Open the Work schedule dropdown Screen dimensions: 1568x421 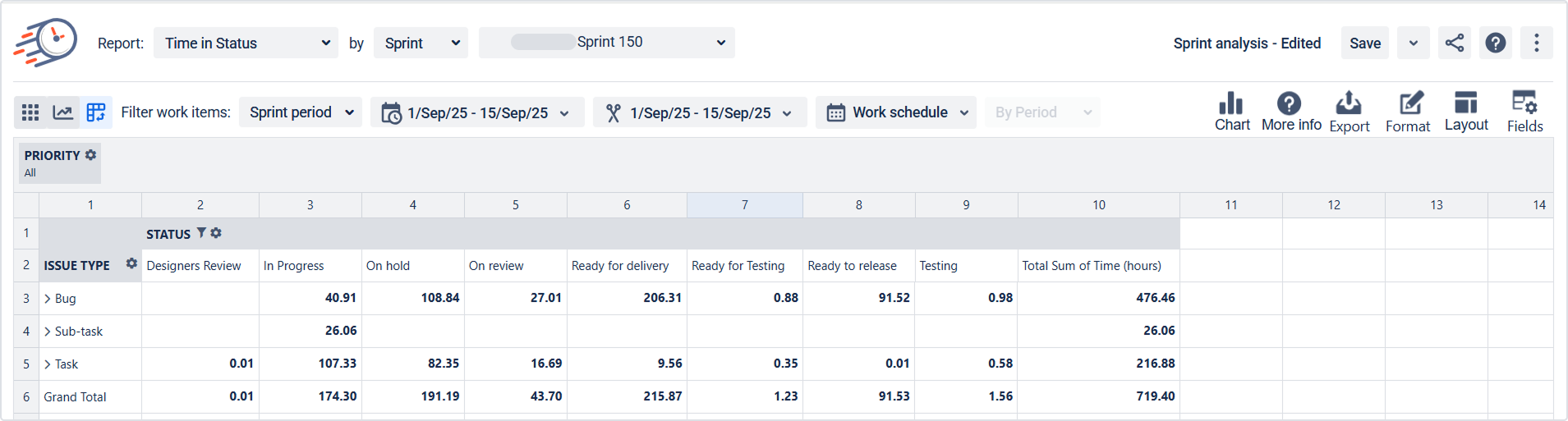click(896, 112)
